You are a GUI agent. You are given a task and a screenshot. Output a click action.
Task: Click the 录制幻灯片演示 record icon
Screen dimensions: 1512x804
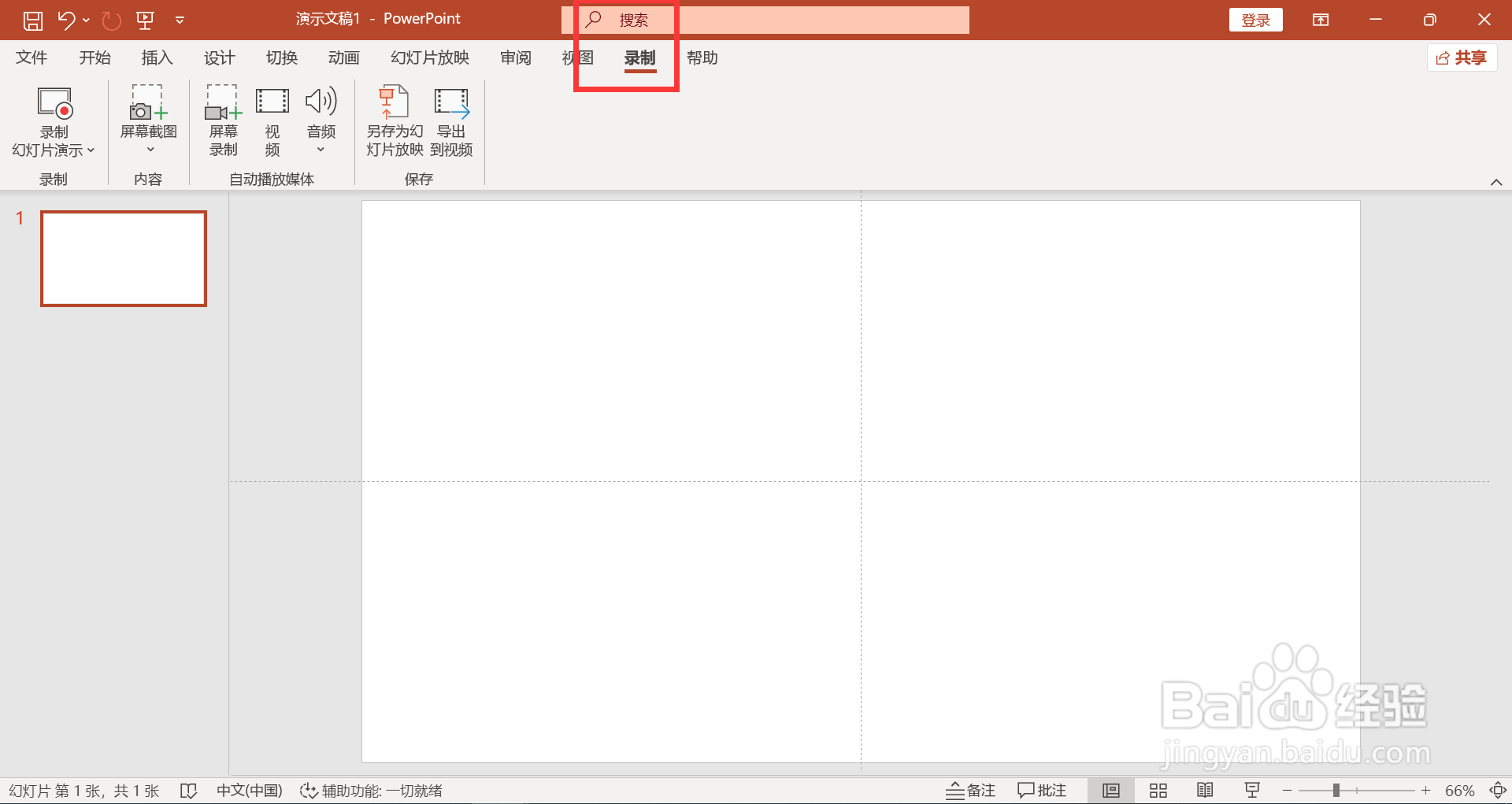55,103
